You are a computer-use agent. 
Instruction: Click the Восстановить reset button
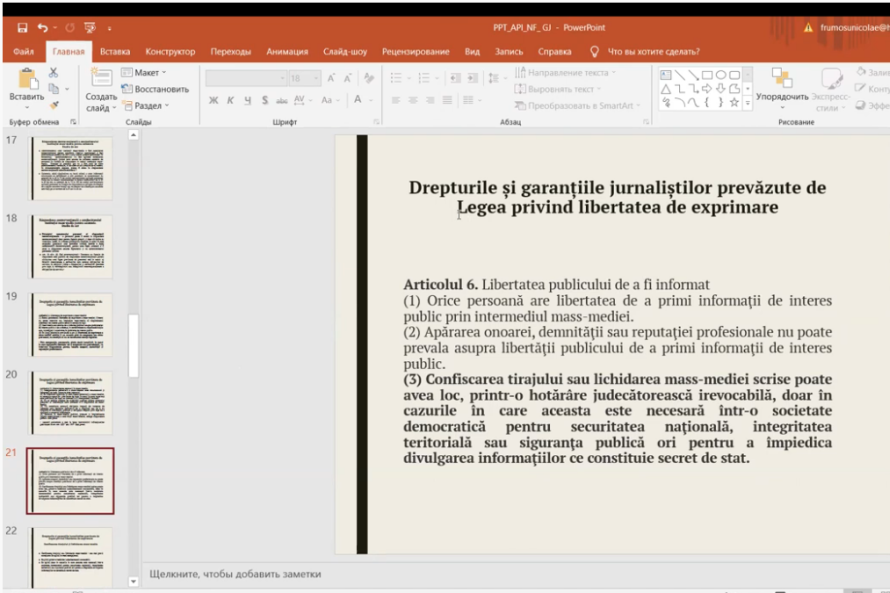(x=155, y=89)
